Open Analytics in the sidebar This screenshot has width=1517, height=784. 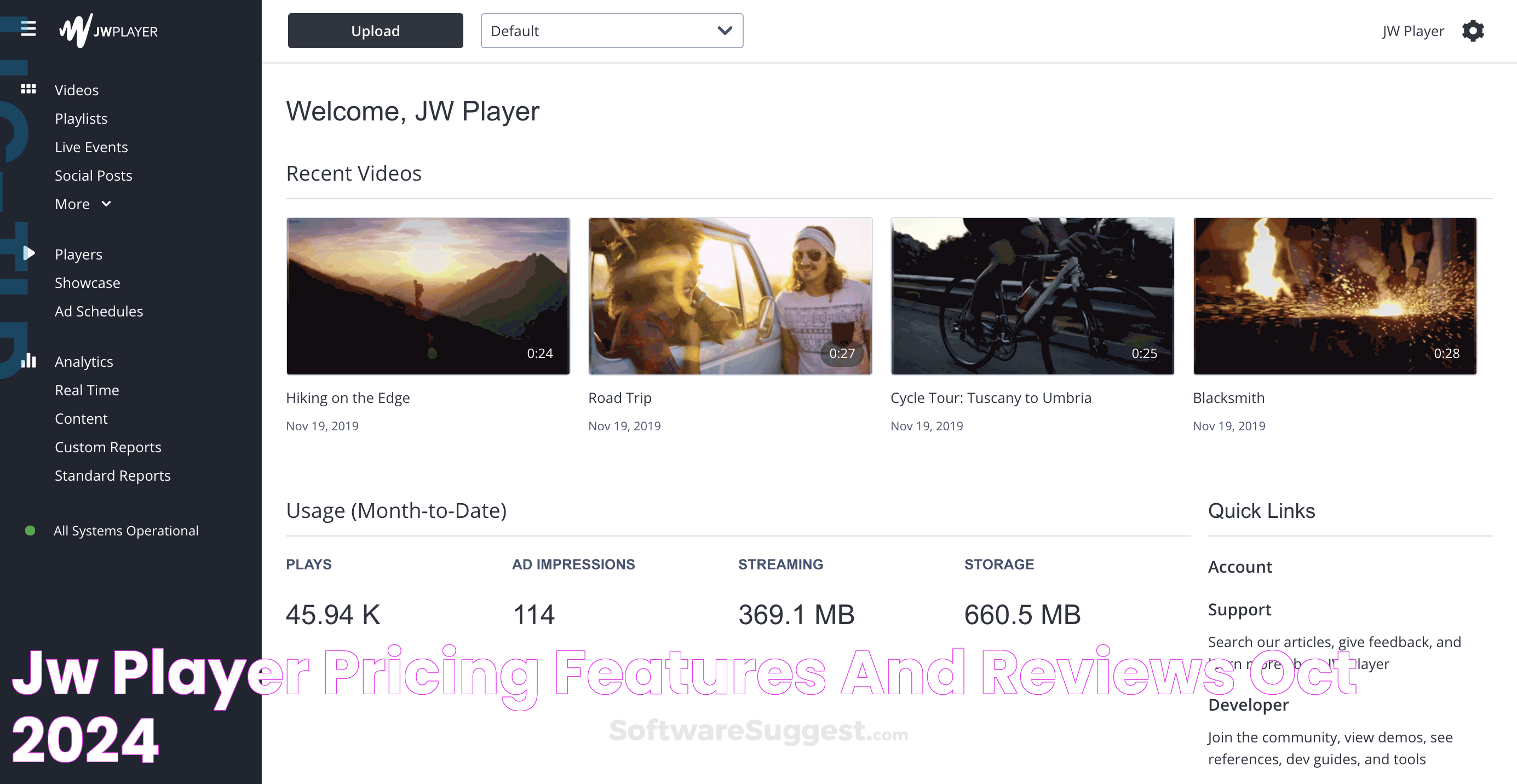(84, 361)
